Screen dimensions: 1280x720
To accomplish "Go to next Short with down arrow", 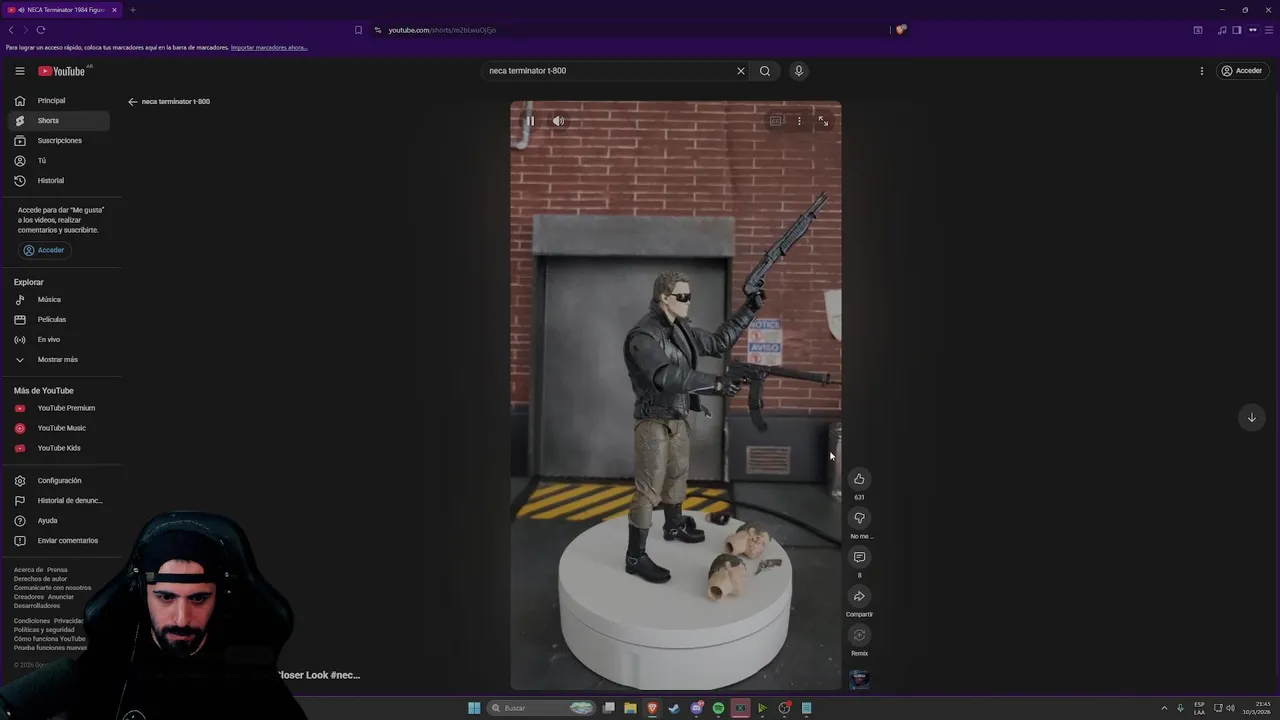I will click(1251, 418).
